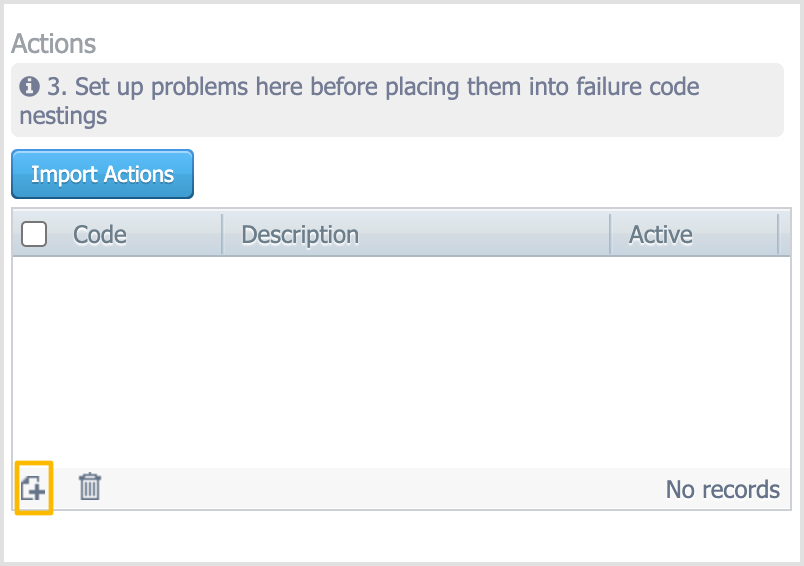Viewport: 804px width, 566px height.
Task: Sort by the Active column header
Action: (660, 235)
